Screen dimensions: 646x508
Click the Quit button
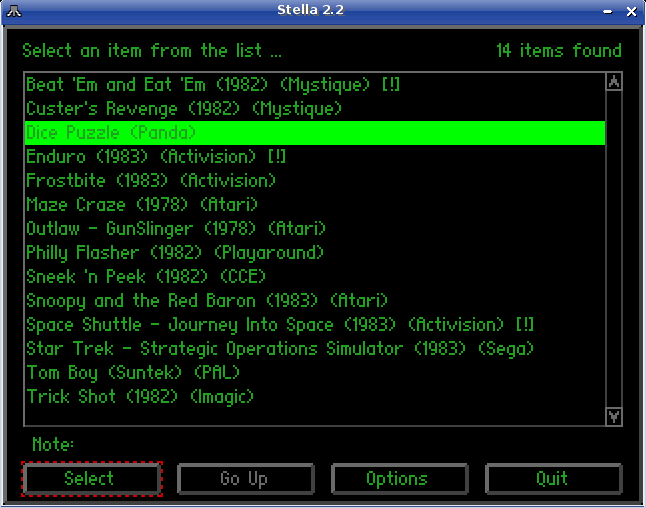pos(554,479)
